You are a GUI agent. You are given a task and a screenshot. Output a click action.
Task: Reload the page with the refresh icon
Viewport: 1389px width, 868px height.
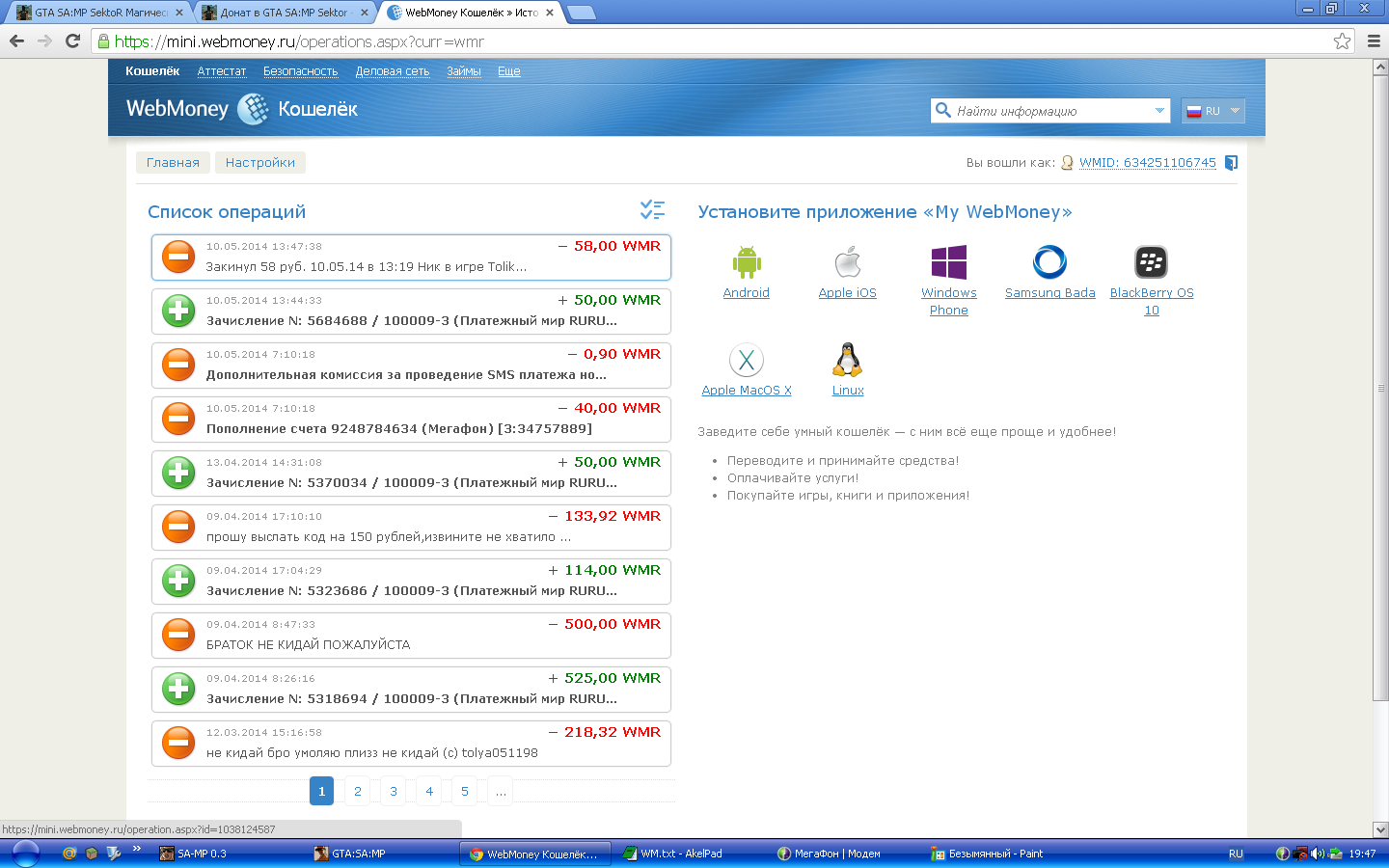(x=72, y=41)
